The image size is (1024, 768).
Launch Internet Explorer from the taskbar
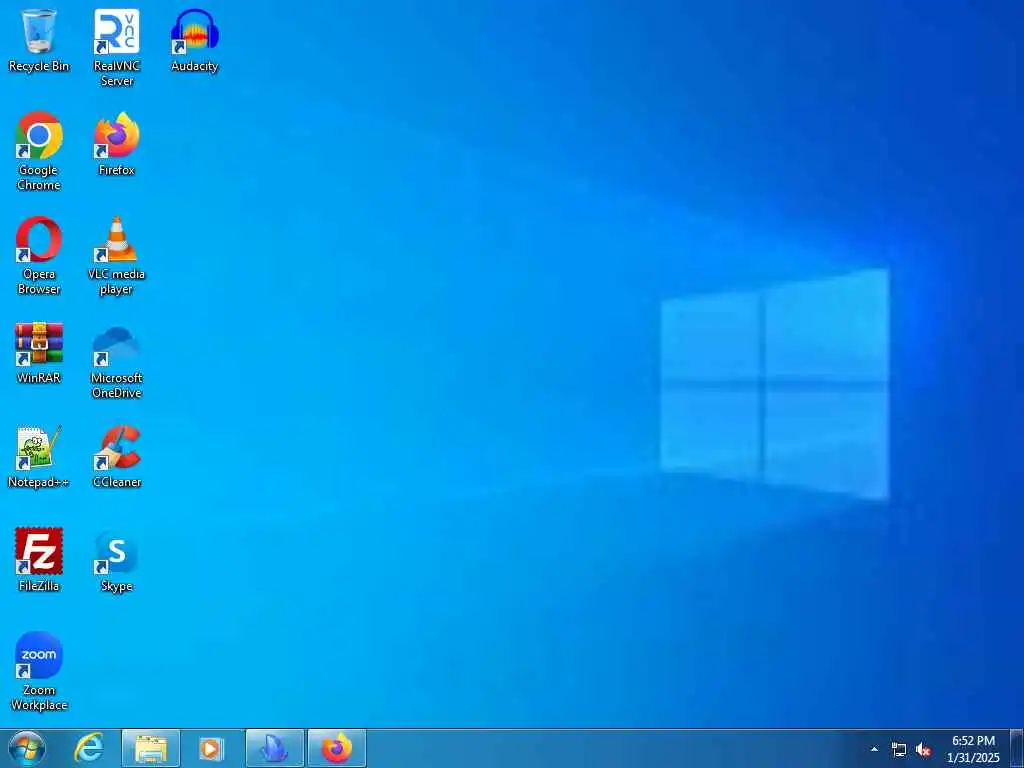tap(89, 748)
